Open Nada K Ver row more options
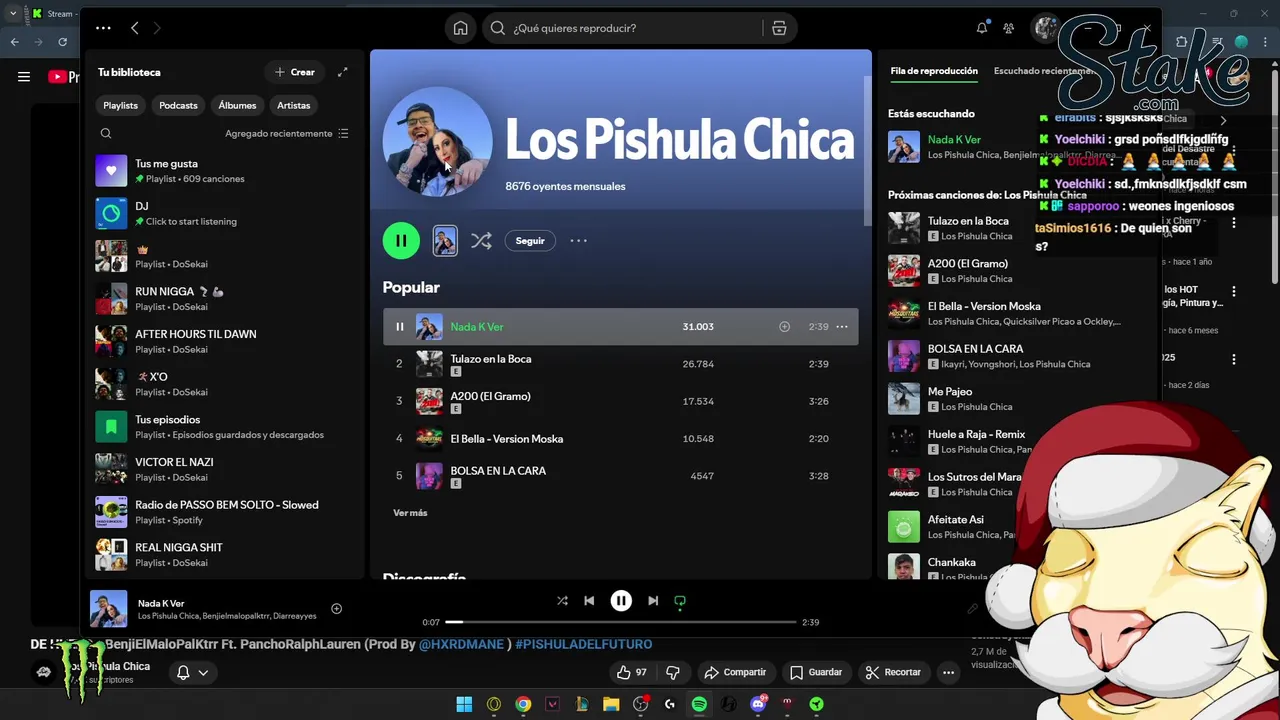This screenshot has height=720, width=1280. pyautogui.click(x=841, y=326)
